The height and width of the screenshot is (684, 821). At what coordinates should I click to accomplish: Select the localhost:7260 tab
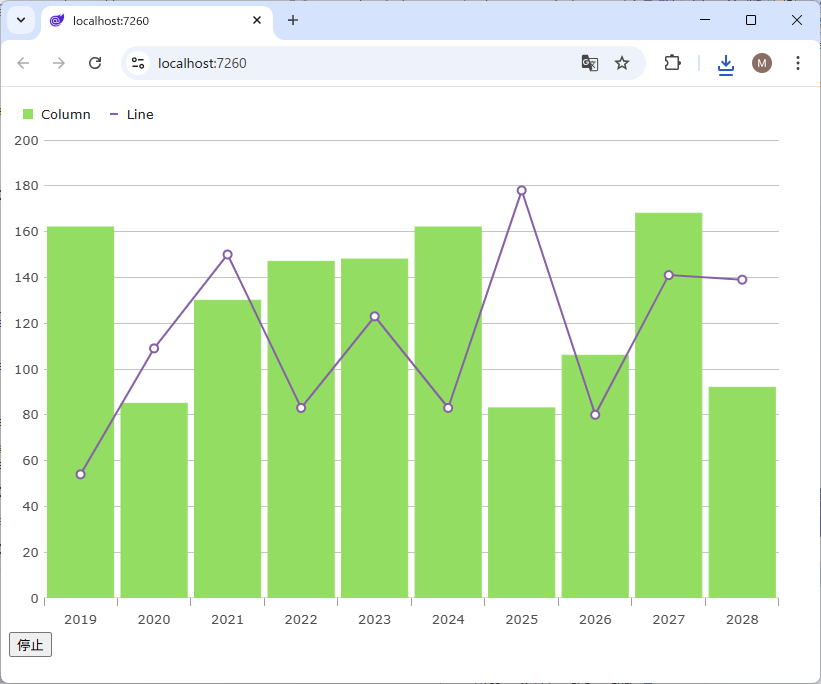[150, 20]
